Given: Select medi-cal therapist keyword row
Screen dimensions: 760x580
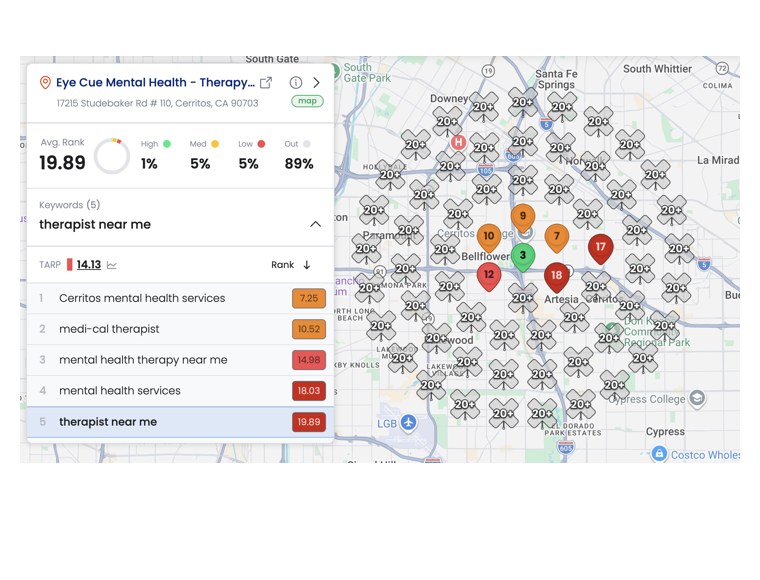Looking at the screenshot, I should point(180,329).
